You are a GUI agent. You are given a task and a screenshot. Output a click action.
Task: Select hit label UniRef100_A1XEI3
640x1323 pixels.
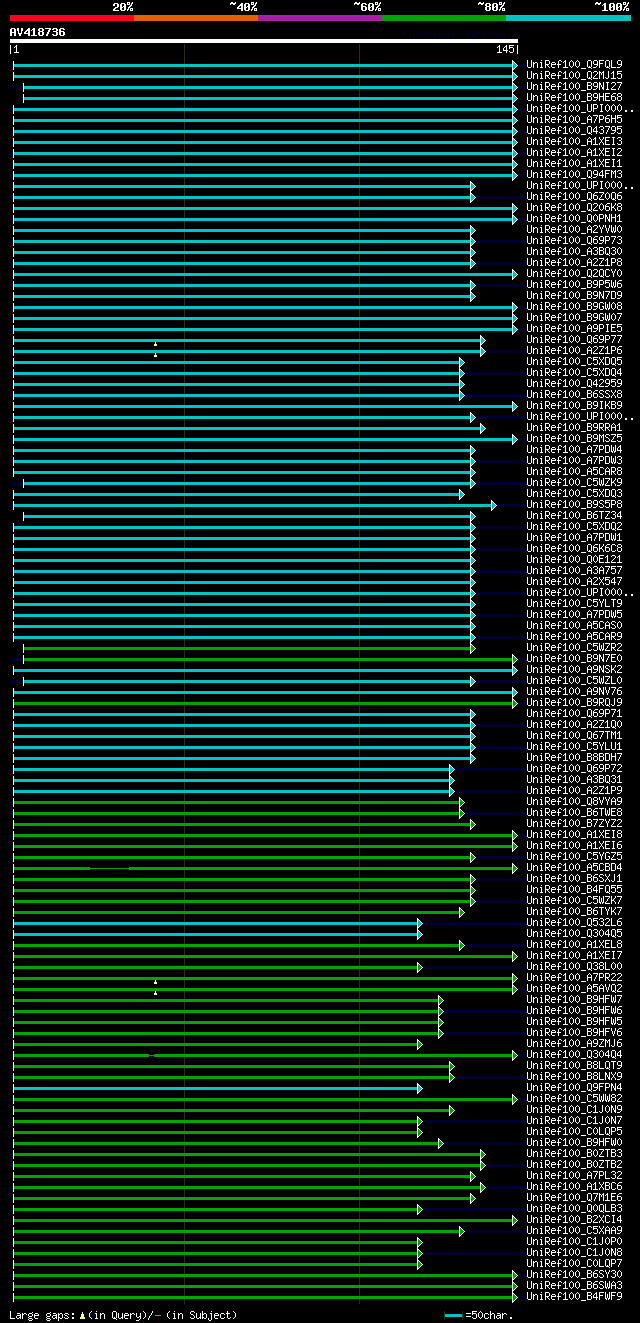coord(574,141)
